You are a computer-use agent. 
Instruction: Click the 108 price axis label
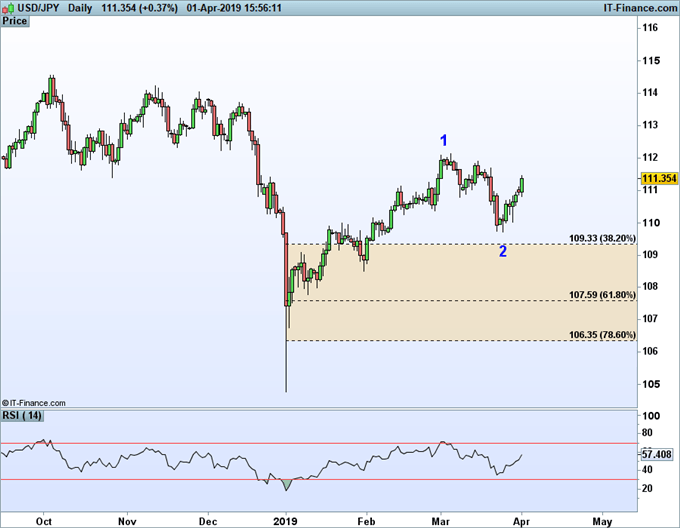pyautogui.click(x=650, y=287)
